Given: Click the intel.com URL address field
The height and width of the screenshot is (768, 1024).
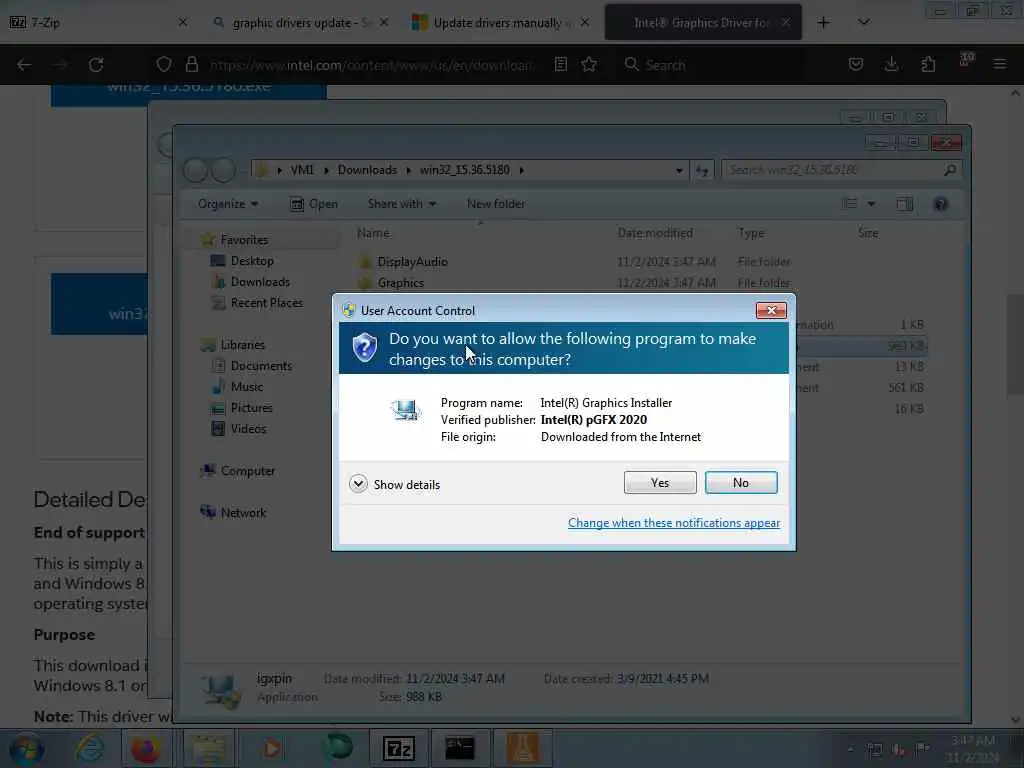Looking at the screenshot, I should click(x=371, y=65).
